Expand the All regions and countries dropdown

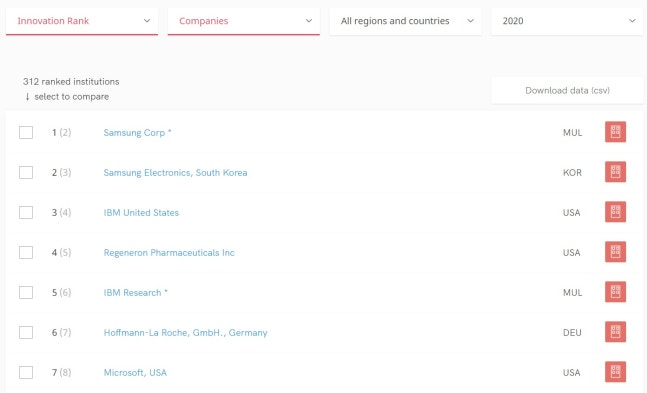405,21
